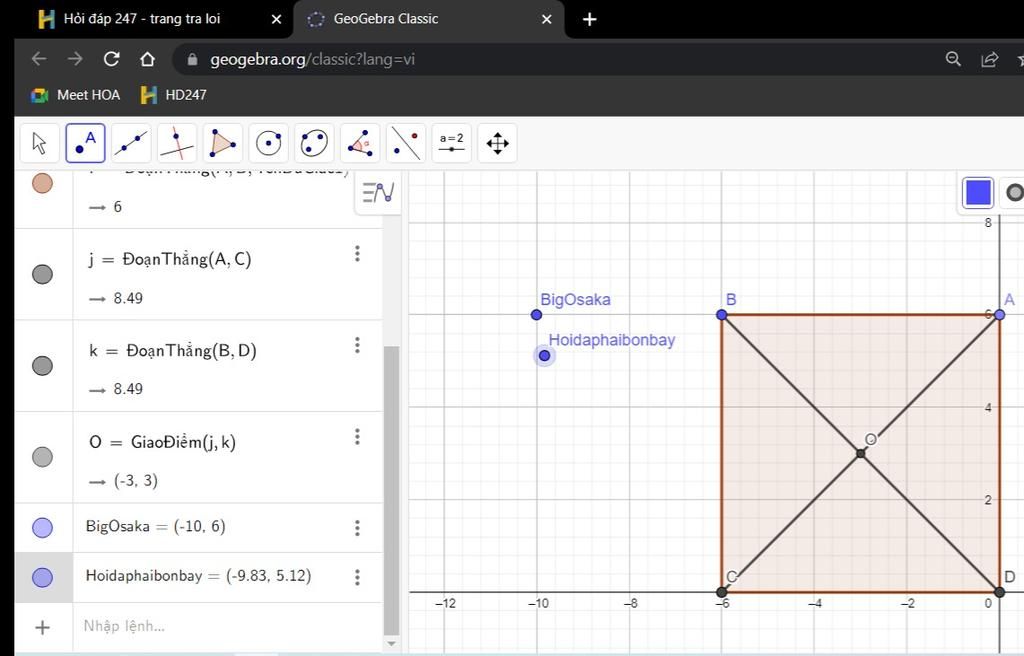Click point A on the square
The height and width of the screenshot is (656, 1024).
[x=999, y=314]
